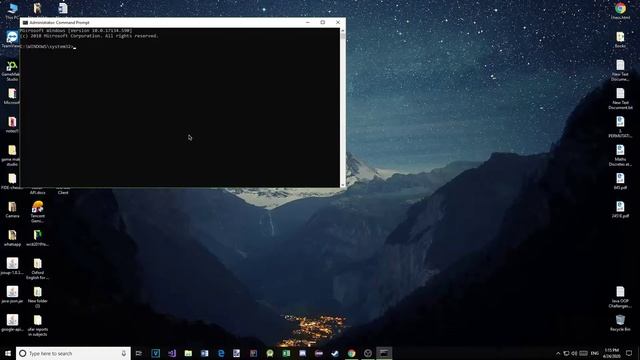Open the Tencent Gaming desktop shortcut
The width and height of the screenshot is (640, 360).
click(38, 212)
